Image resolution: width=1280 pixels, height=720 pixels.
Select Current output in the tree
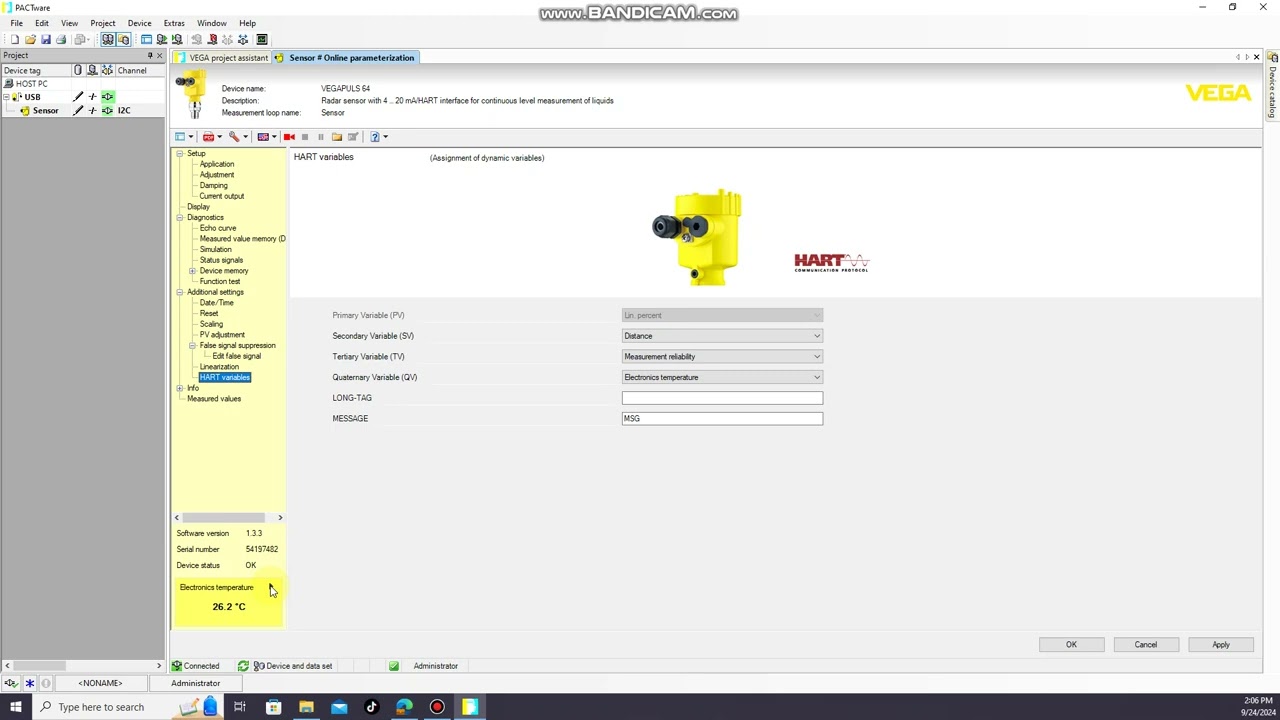point(222,197)
